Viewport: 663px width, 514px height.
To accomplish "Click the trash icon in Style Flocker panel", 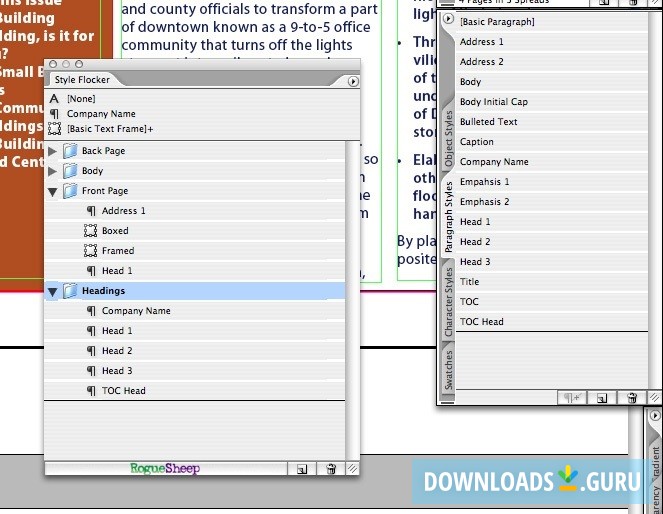I will click(x=331, y=469).
